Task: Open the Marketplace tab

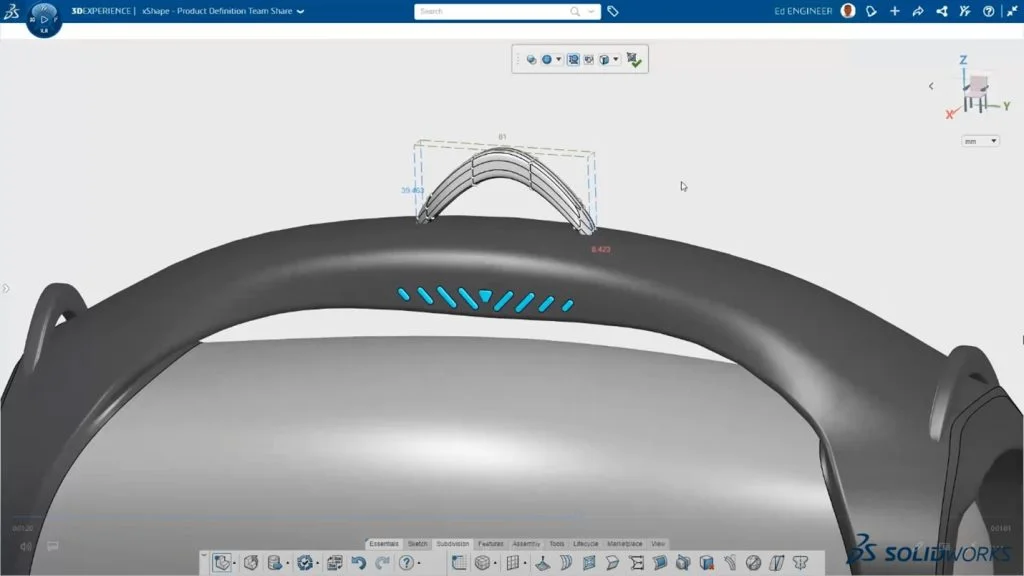Action: [x=625, y=543]
